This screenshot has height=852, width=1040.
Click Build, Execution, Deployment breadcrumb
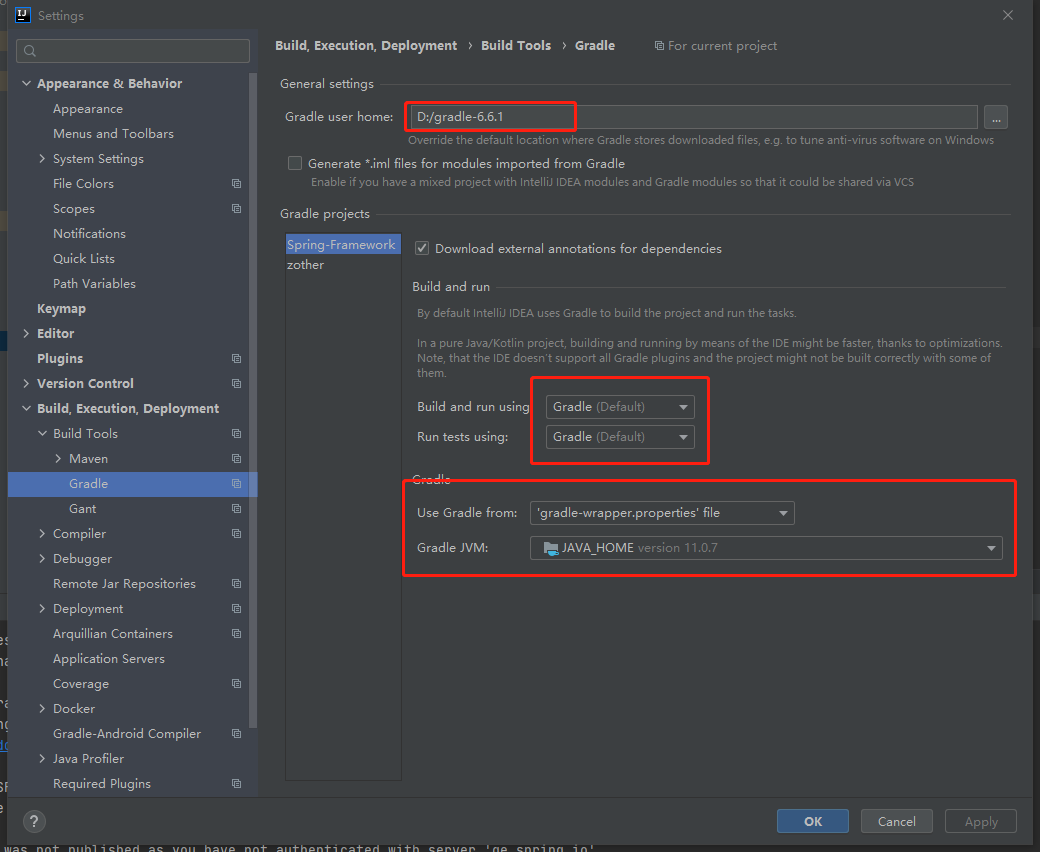[x=366, y=46]
